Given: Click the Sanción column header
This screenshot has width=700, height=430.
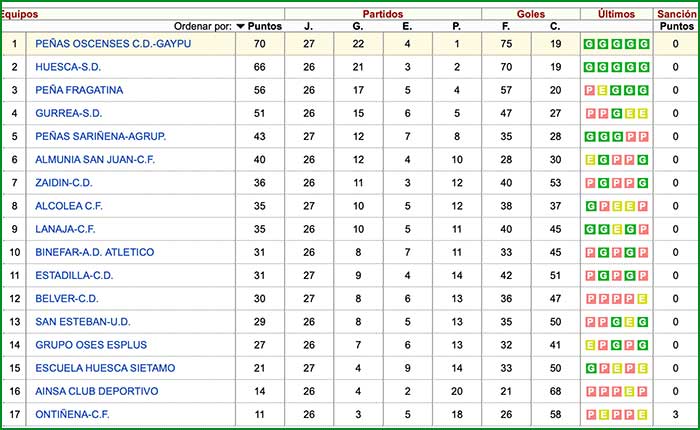Looking at the screenshot, I should 675,13.
